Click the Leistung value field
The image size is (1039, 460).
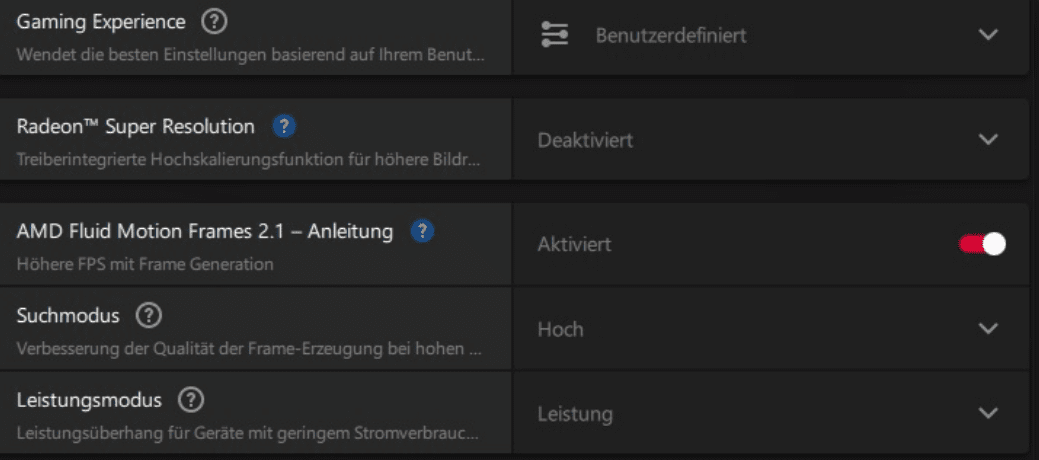[575, 413]
